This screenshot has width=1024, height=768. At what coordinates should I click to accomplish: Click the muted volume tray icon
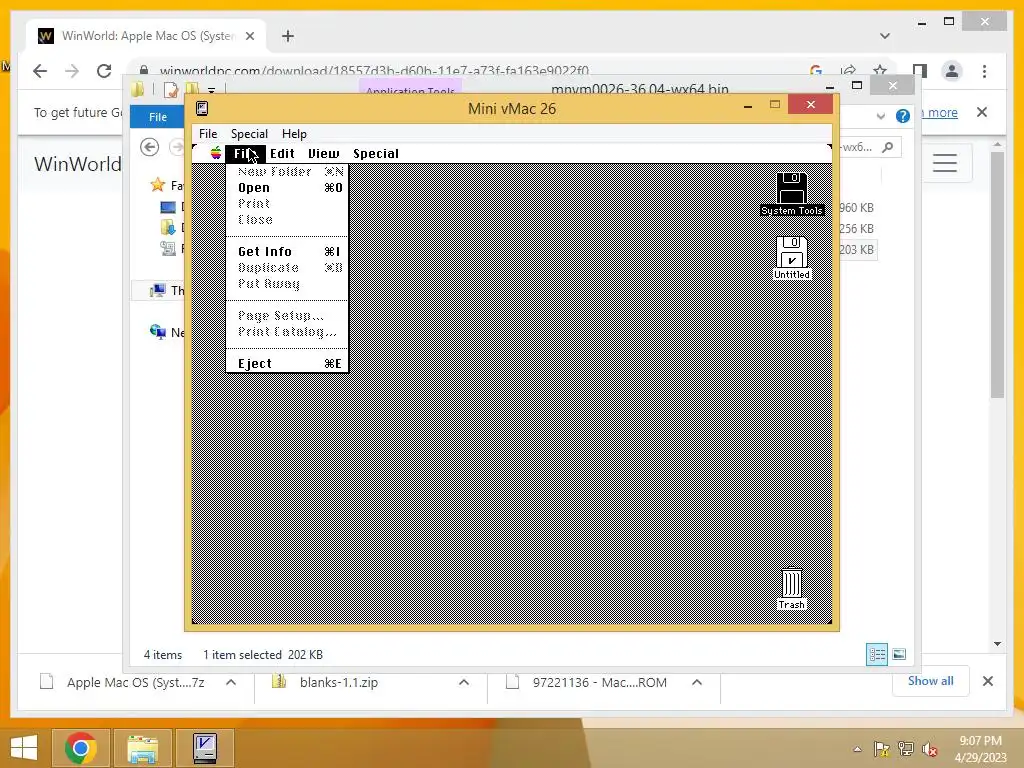930,749
